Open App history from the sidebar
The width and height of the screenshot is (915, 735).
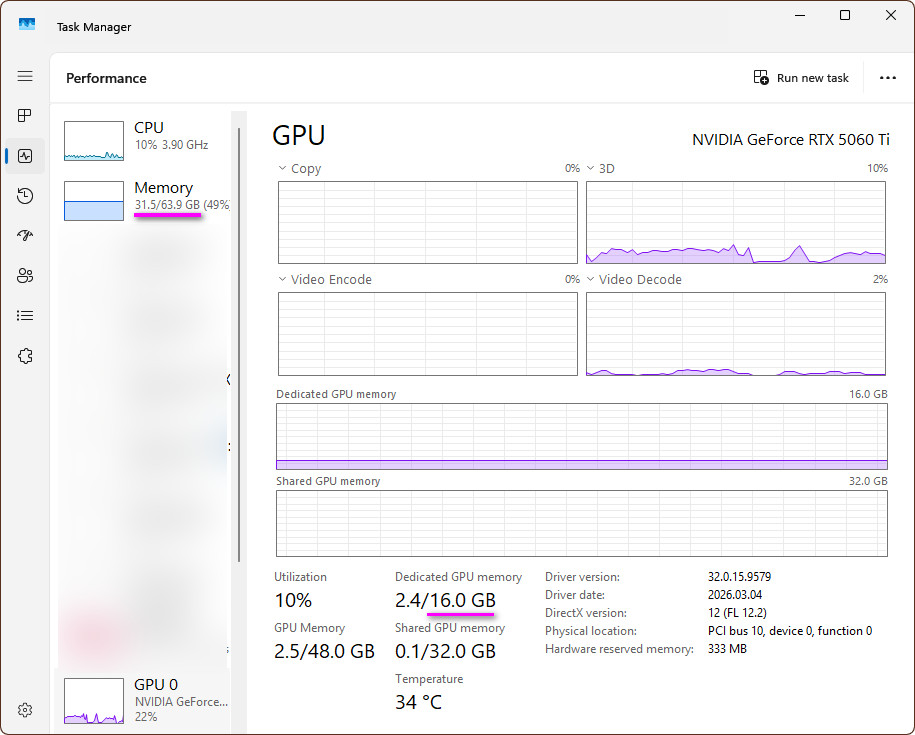click(x=25, y=196)
